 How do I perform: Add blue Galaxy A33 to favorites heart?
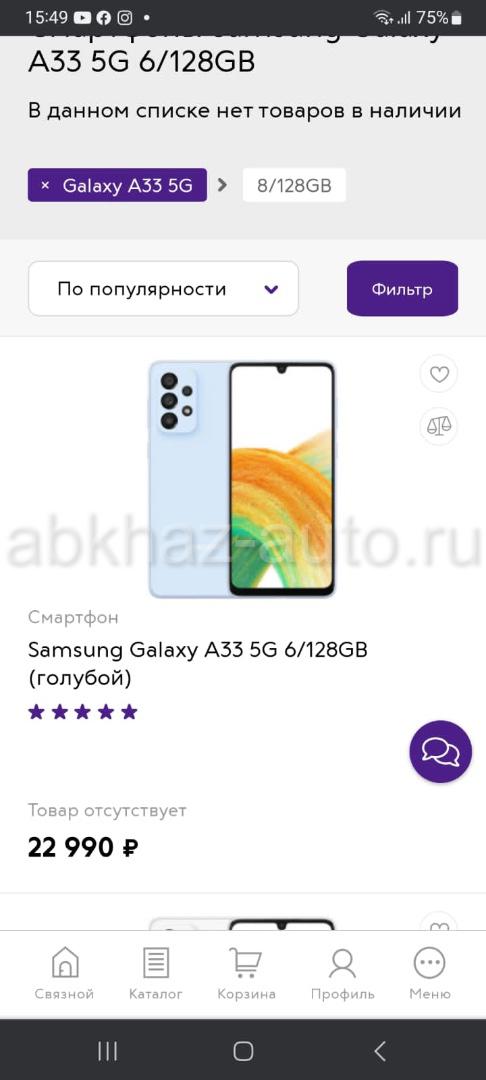pos(439,374)
